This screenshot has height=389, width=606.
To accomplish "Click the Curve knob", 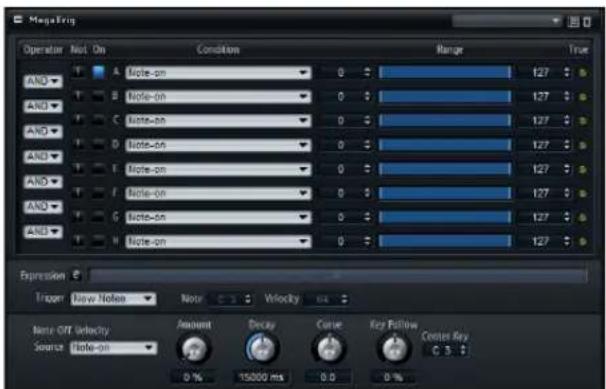I will coord(329,348).
